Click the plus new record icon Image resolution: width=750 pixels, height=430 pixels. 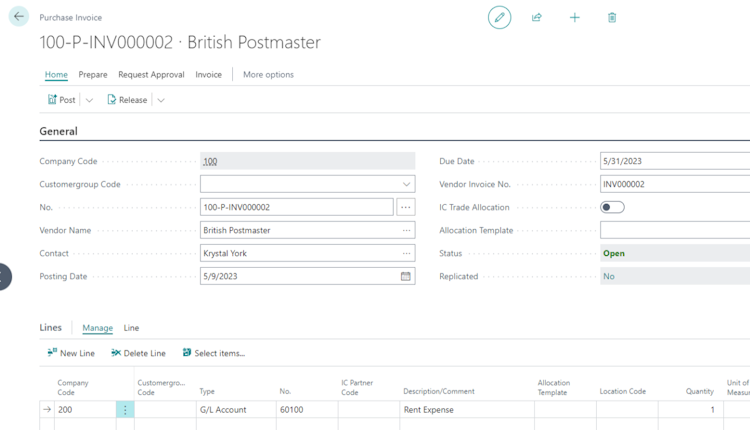[x=575, y=17]
